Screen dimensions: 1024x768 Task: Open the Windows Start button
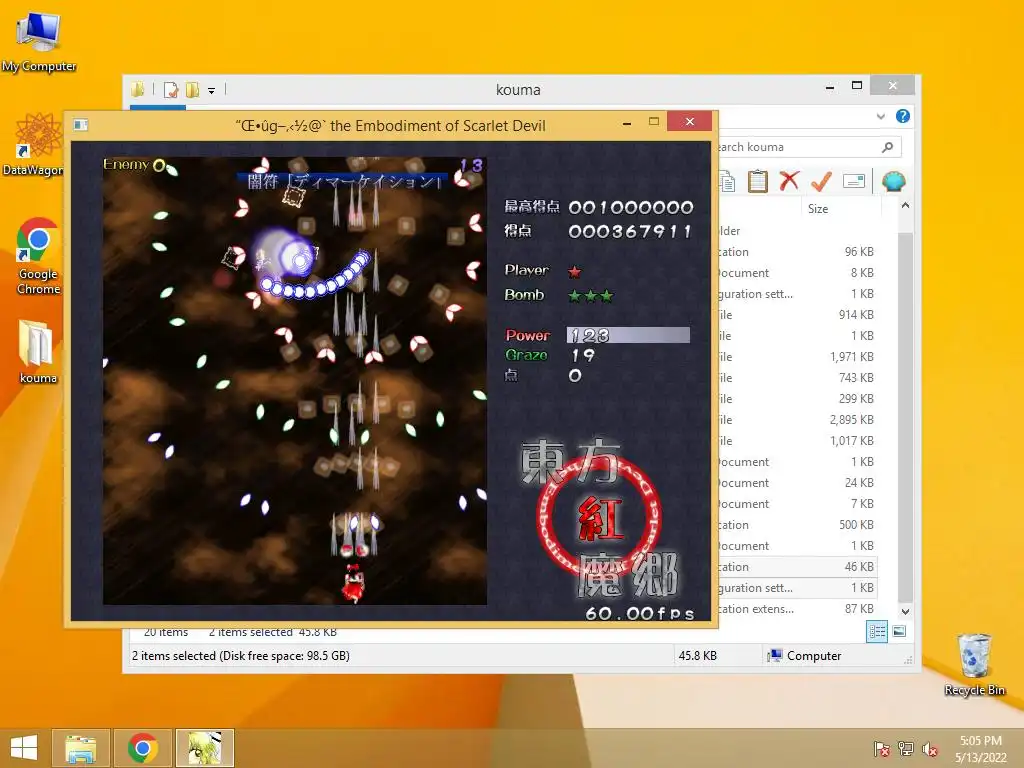pyautogui.click(x=24, y=748)
